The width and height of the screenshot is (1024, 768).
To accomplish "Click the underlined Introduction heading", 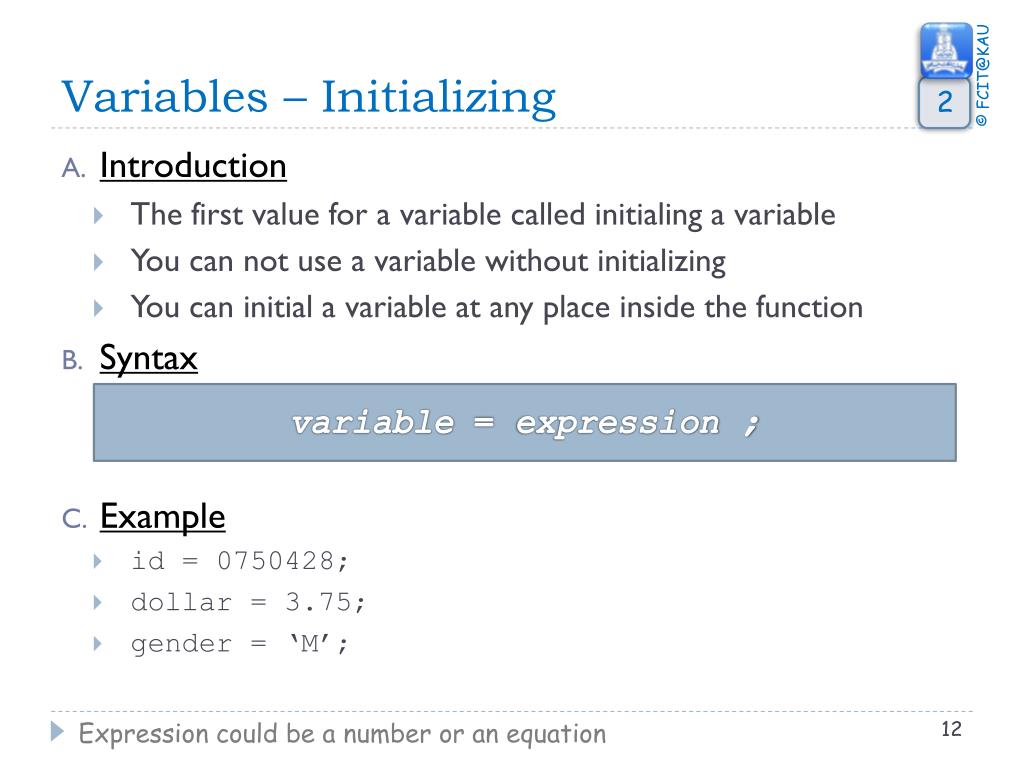I will [193, 165].
